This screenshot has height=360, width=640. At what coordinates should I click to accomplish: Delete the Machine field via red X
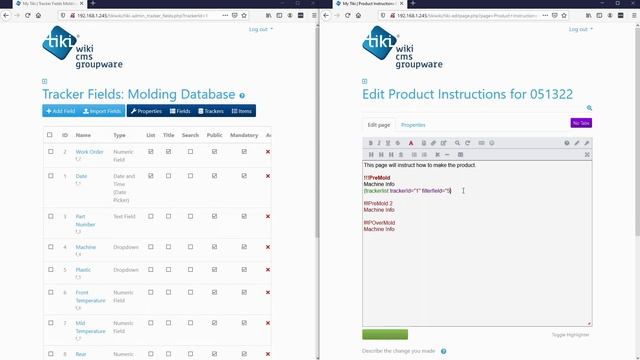click(x=268, y=247)
